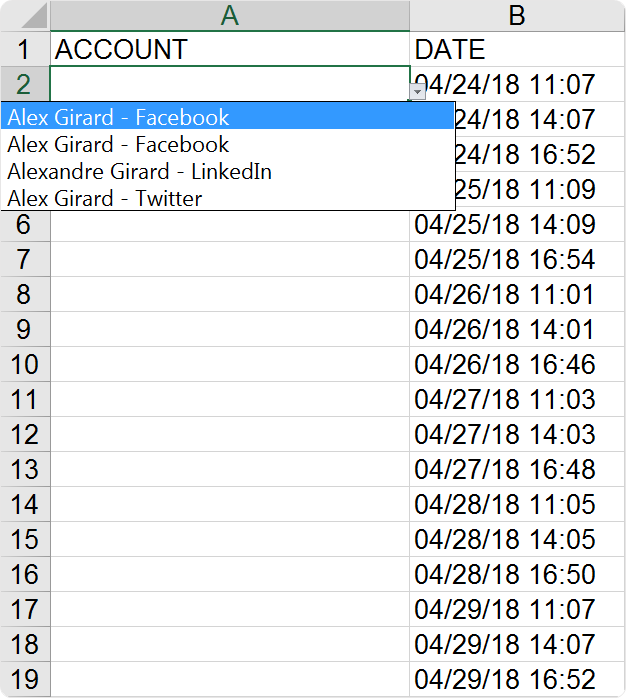Click date cell 04/26/18 11:01

pyautogui.click(x=517, y=294)
